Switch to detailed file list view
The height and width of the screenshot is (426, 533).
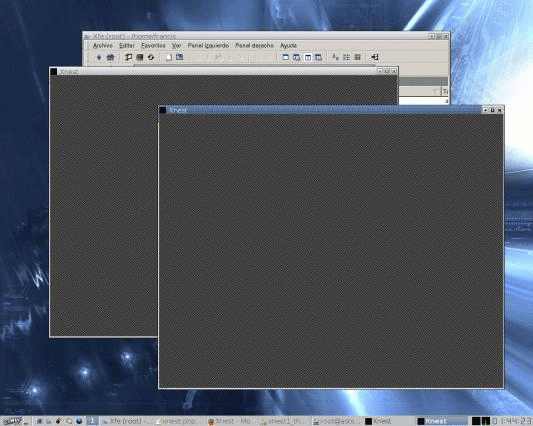coord(357,57)
